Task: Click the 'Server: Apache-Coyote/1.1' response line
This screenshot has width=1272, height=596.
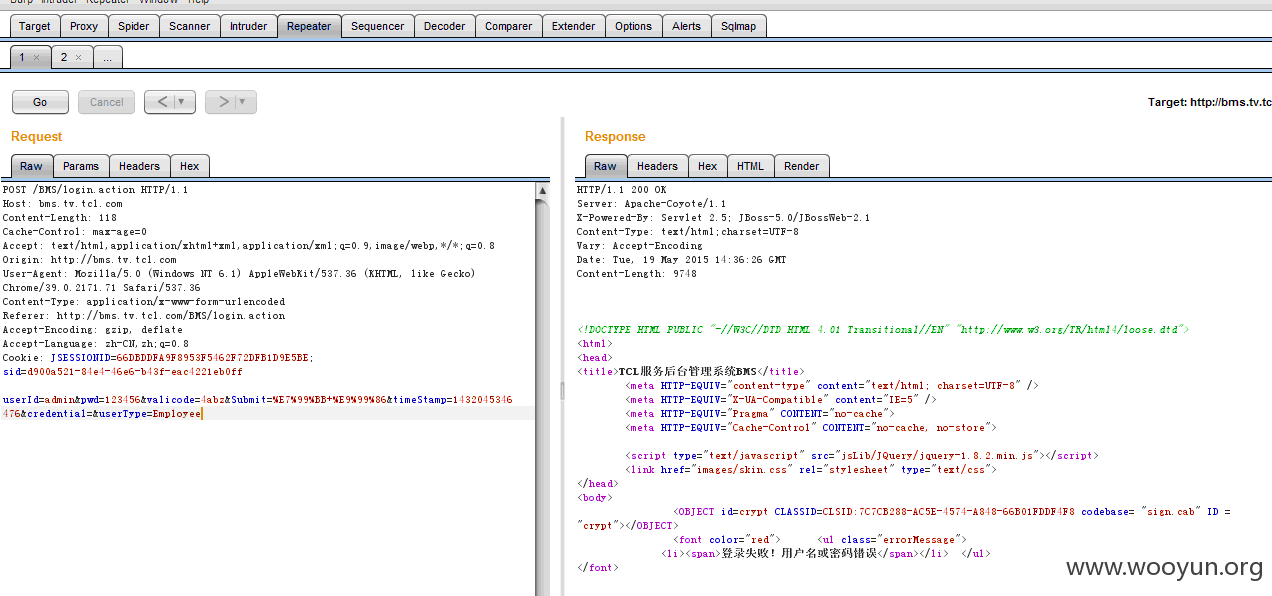Action: click(651, 203)
